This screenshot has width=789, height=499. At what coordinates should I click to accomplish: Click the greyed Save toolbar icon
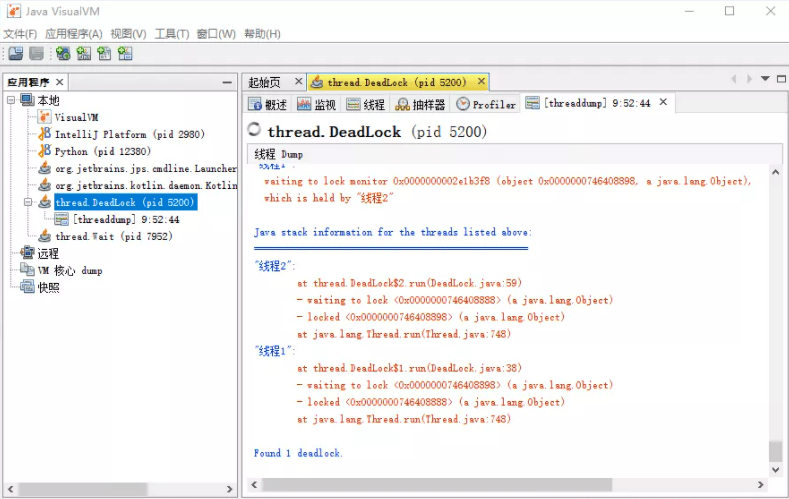[x=36, y=53]
